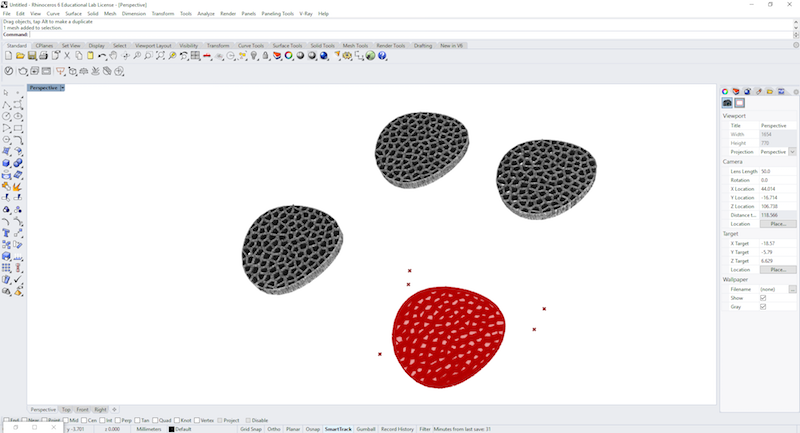Open the Mesh menu
The width and height of the screenshot is (800, 433).
[110, 14]
